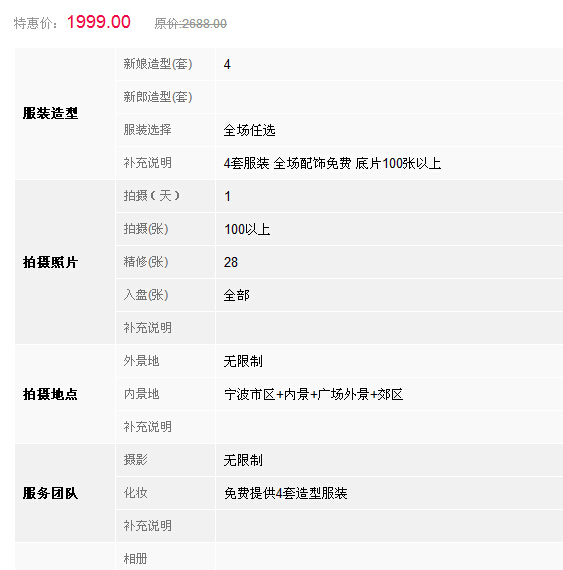Viewport: 563px width, 570px height.
Task: Click the 入盘(张) value 全部
Action: point(237,295)
